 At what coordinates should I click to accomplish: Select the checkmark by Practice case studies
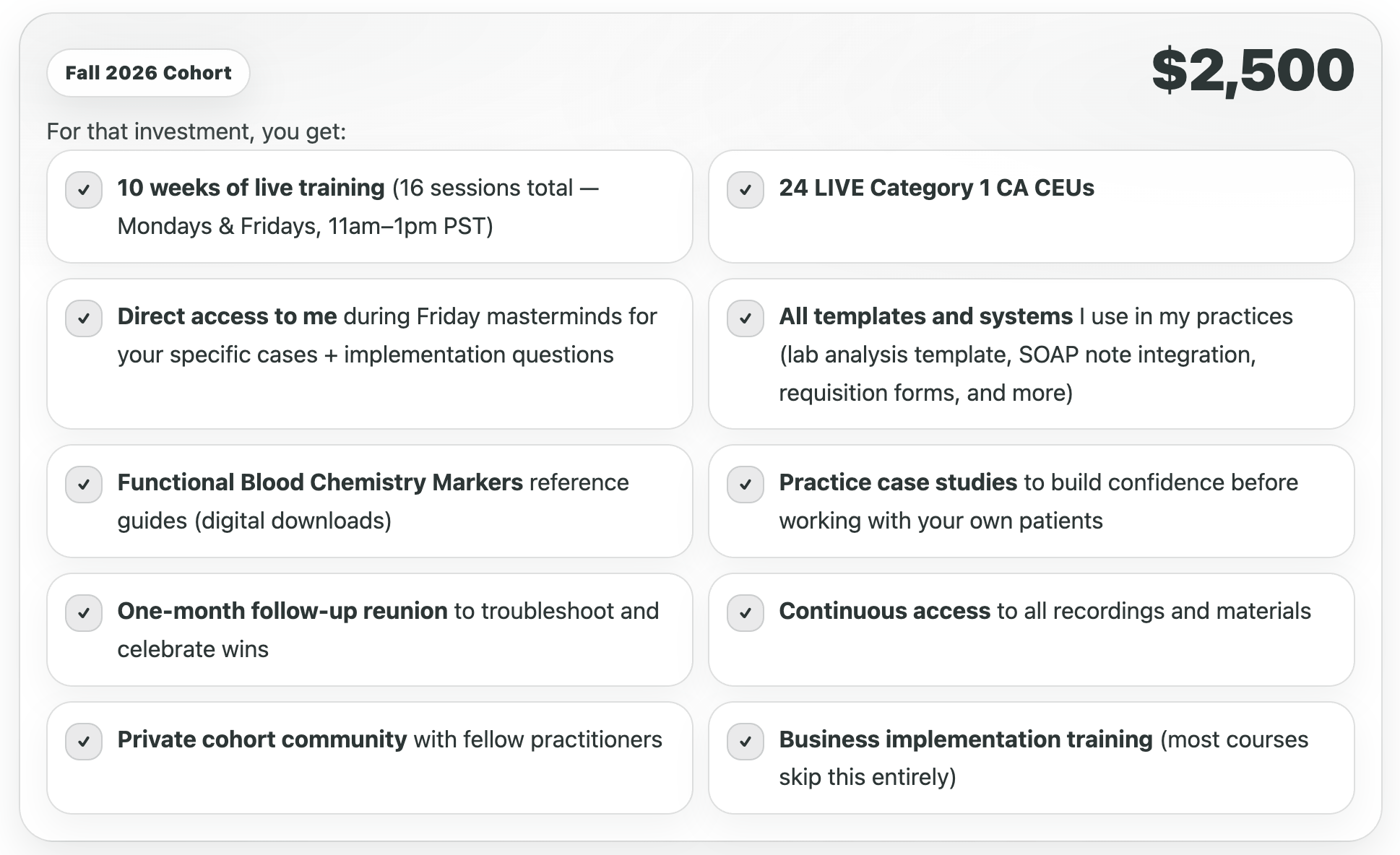(746, 485)
